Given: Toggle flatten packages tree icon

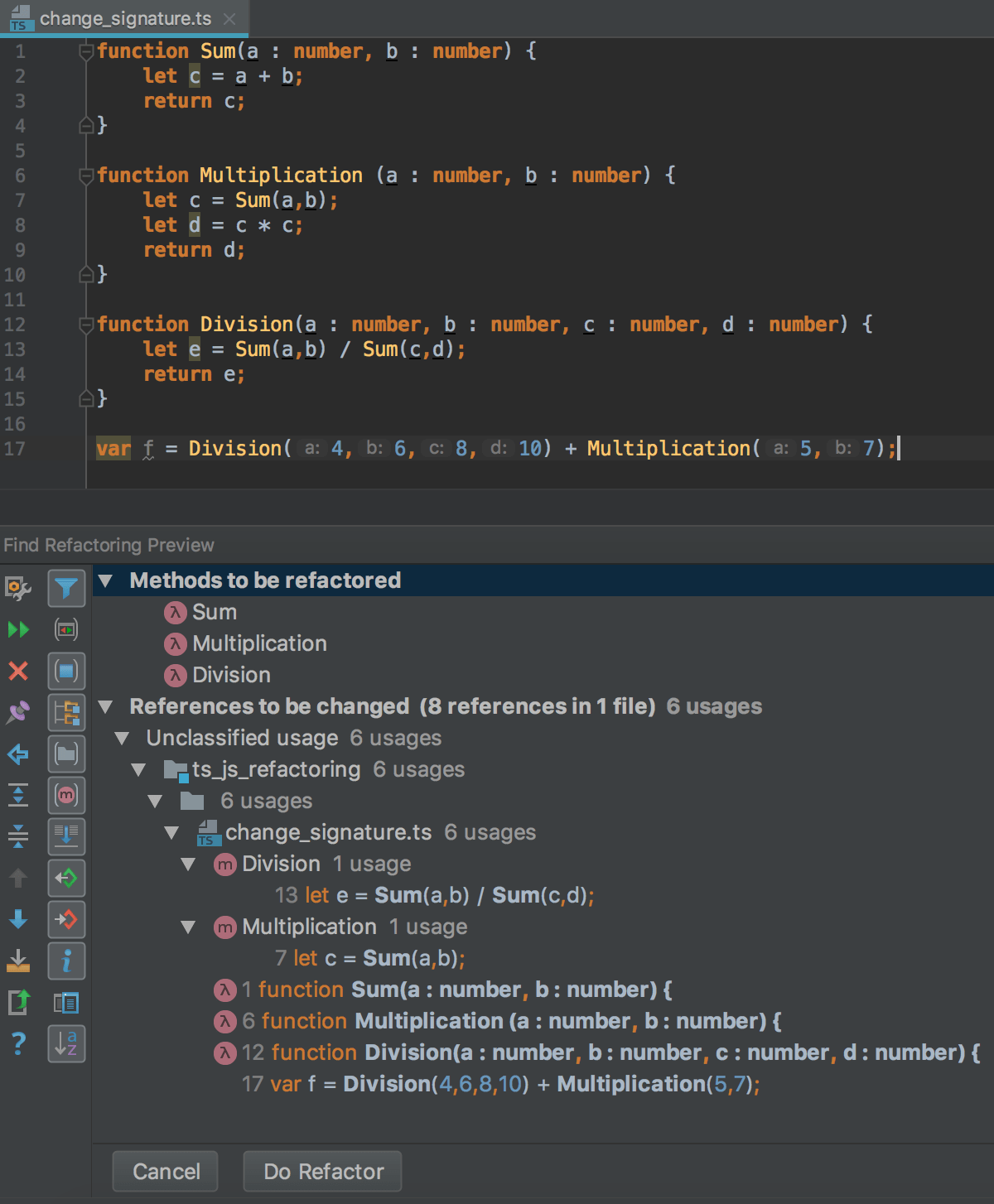Looking at the screenshot, I should [66, 712].
